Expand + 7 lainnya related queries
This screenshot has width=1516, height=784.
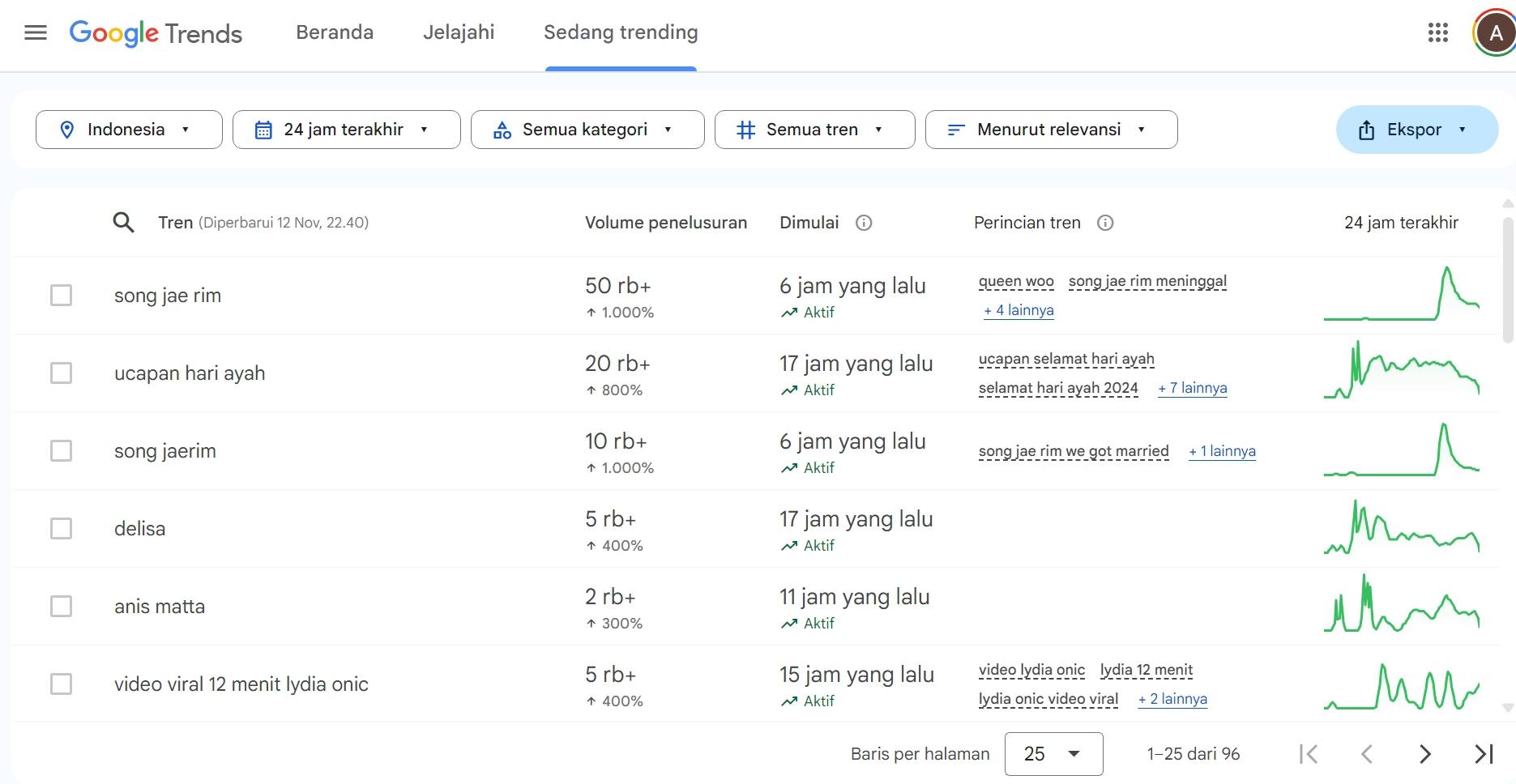pos(1193,388)
